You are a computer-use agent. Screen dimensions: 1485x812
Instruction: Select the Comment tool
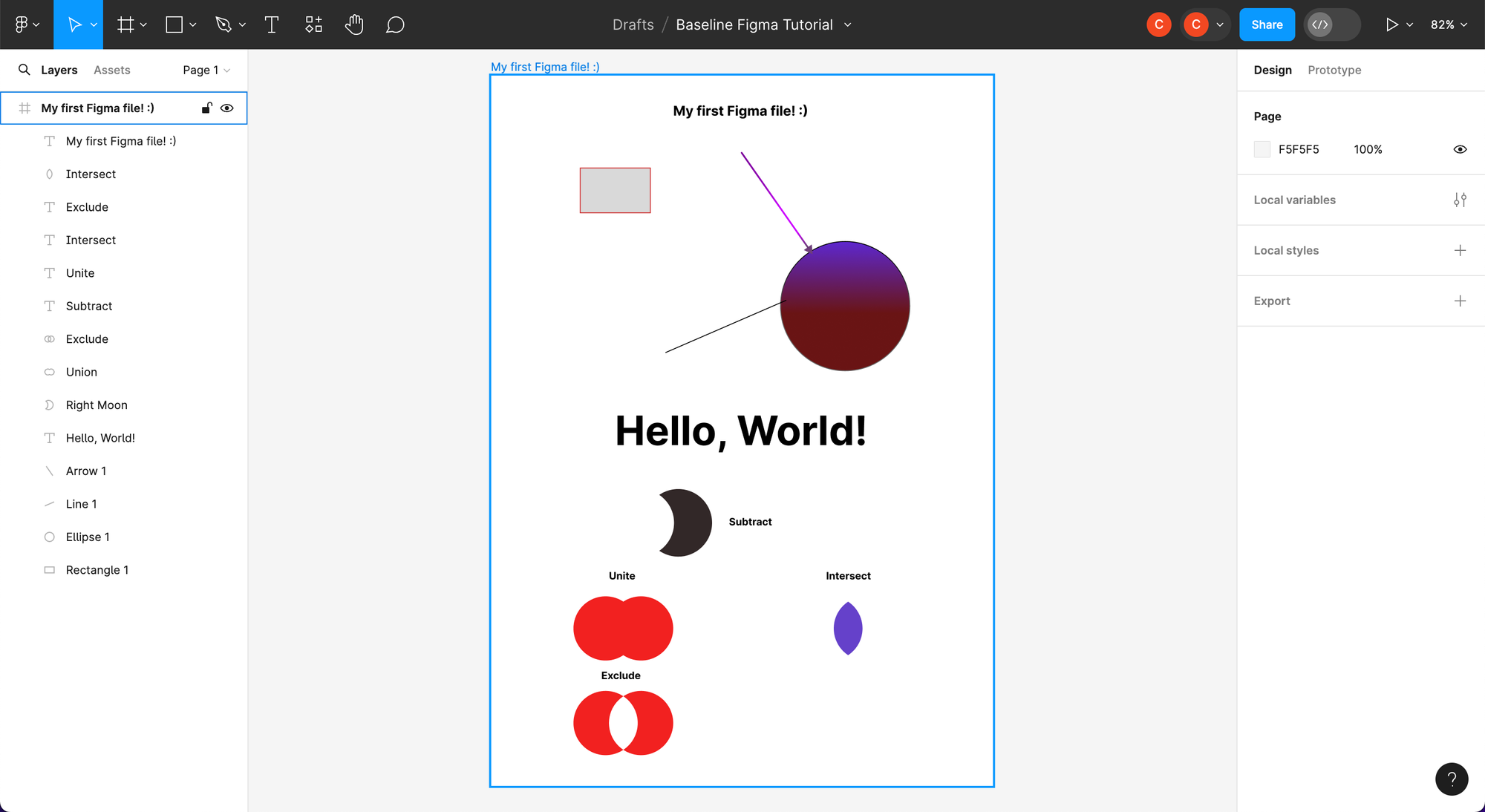395,24
